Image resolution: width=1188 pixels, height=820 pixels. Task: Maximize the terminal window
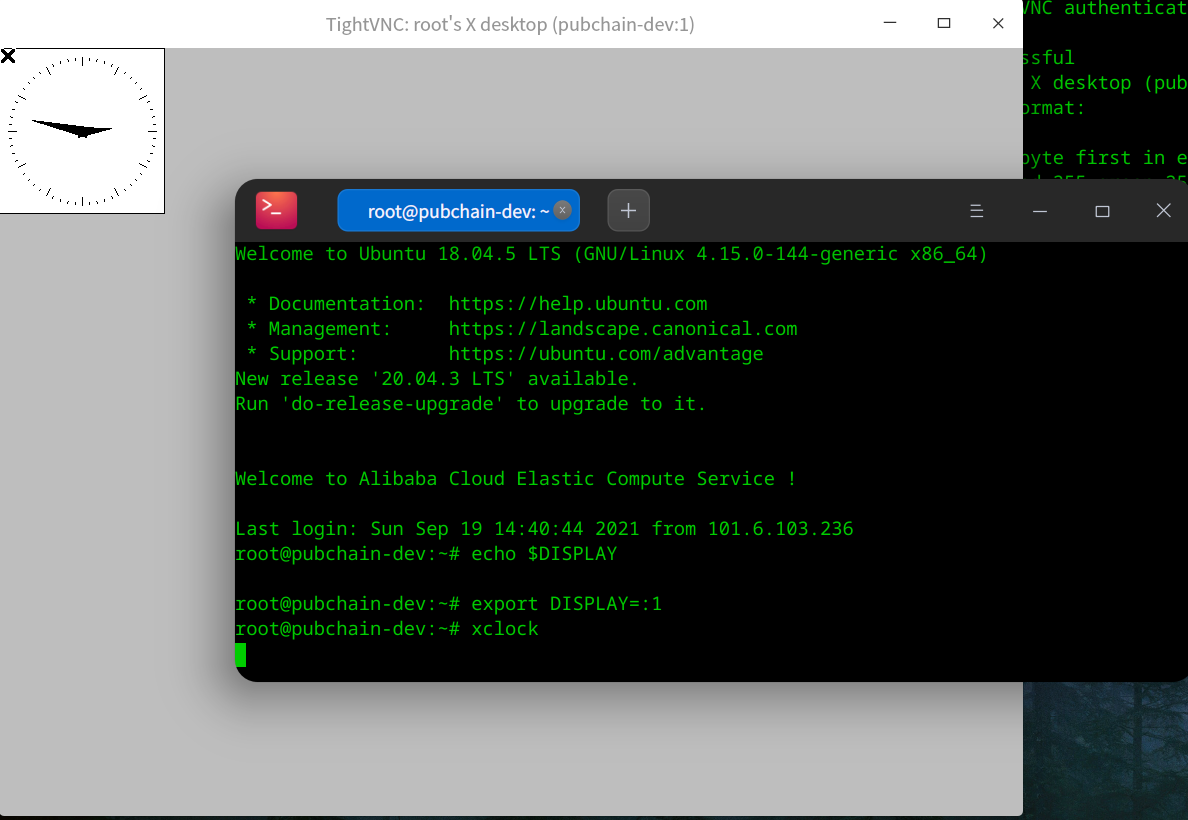point(1102,210)
